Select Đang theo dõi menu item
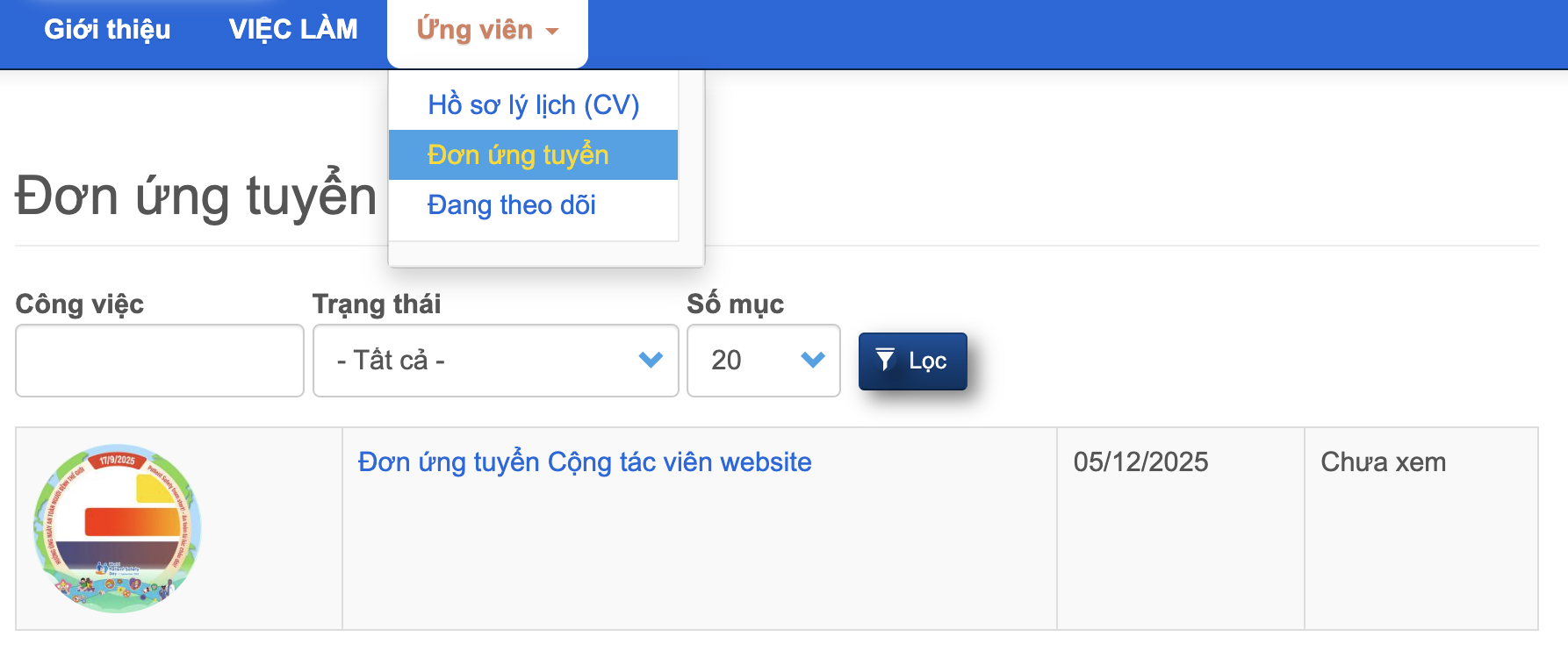 (511, 205)
